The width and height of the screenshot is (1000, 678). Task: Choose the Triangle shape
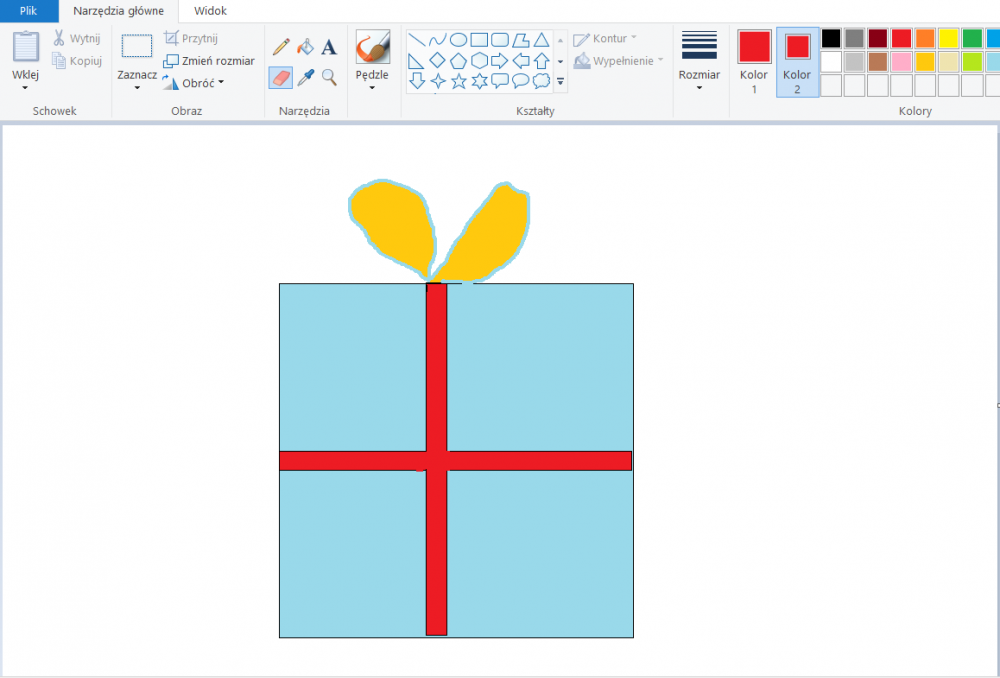click(541, 40)
